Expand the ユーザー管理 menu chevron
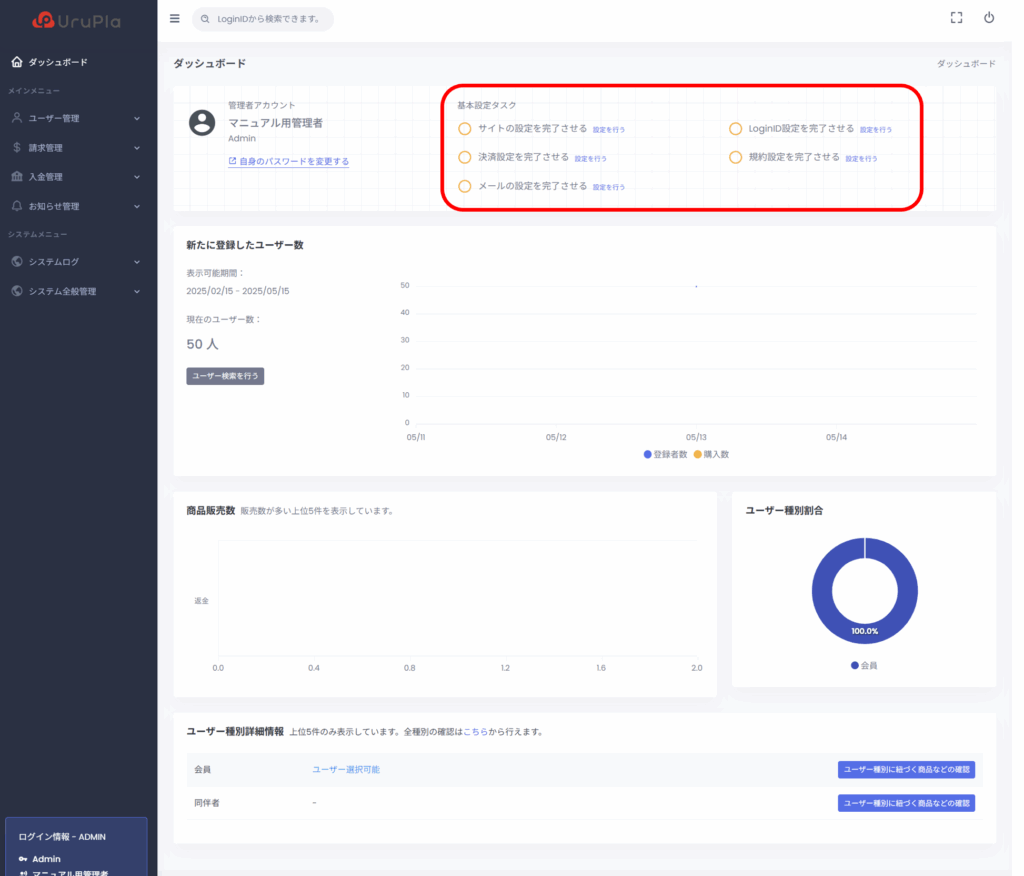Viewport: 1024px width, 876px height. point(137,118)
